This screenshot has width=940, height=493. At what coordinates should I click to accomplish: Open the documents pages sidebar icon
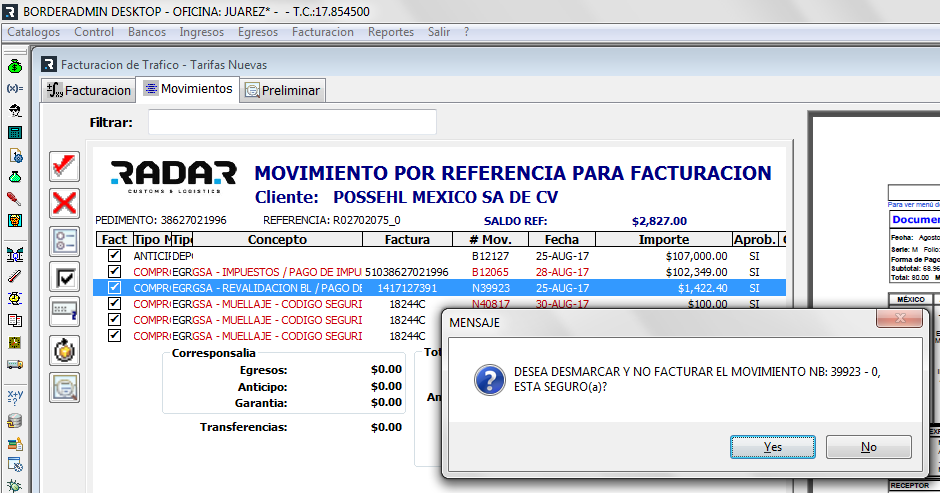click(15, 320)
